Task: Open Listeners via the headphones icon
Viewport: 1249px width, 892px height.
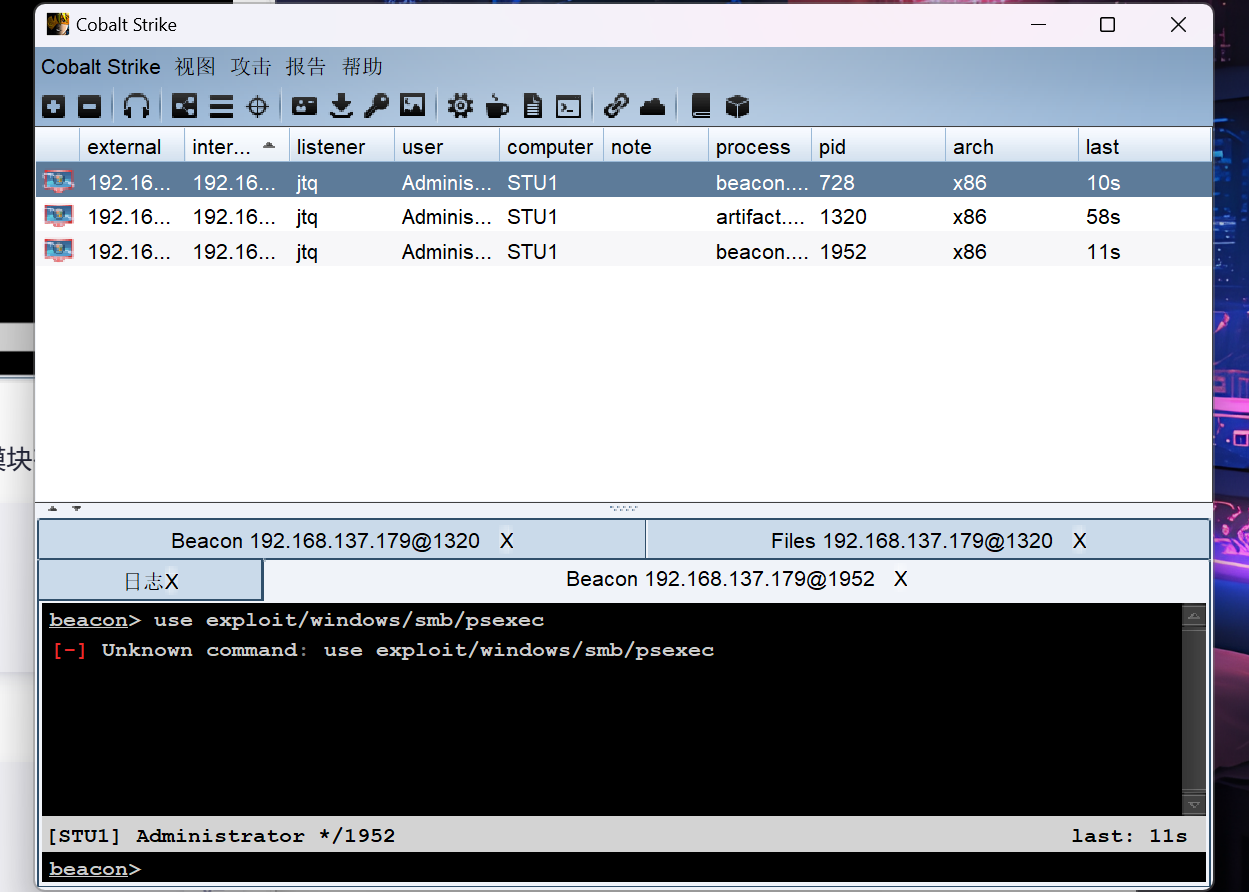Action: point(136,106)
